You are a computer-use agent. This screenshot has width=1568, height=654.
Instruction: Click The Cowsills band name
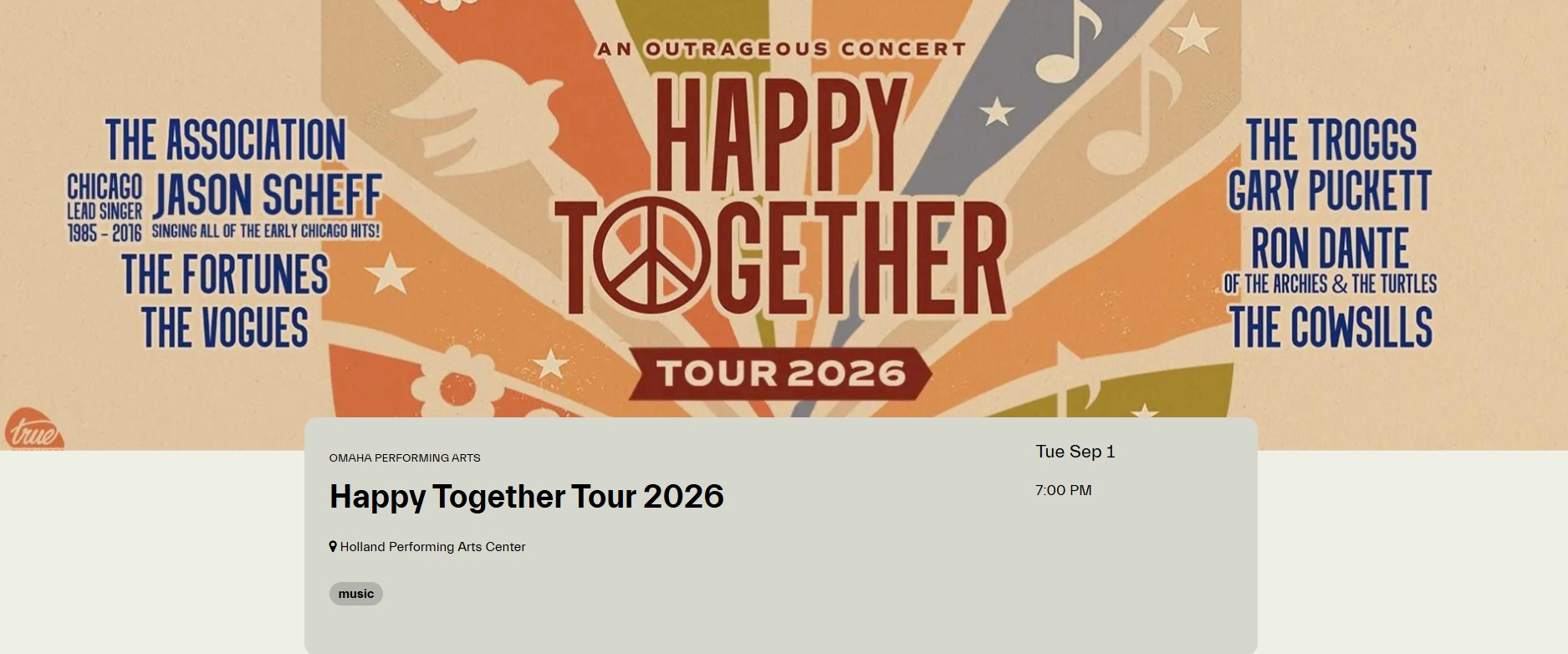[x=1331, y=327]
